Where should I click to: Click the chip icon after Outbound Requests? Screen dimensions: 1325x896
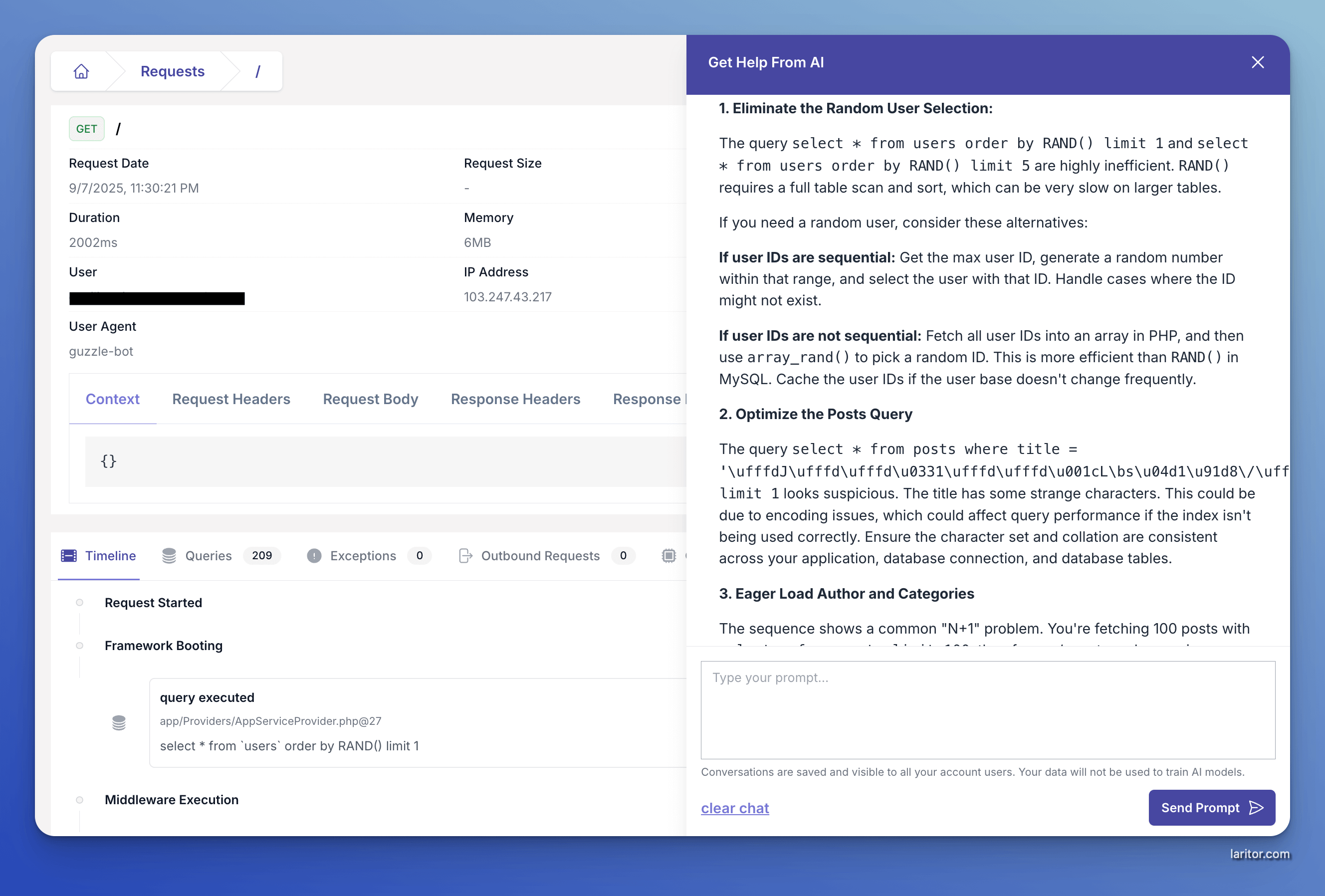pyautogui.click(x=668, y=556)
